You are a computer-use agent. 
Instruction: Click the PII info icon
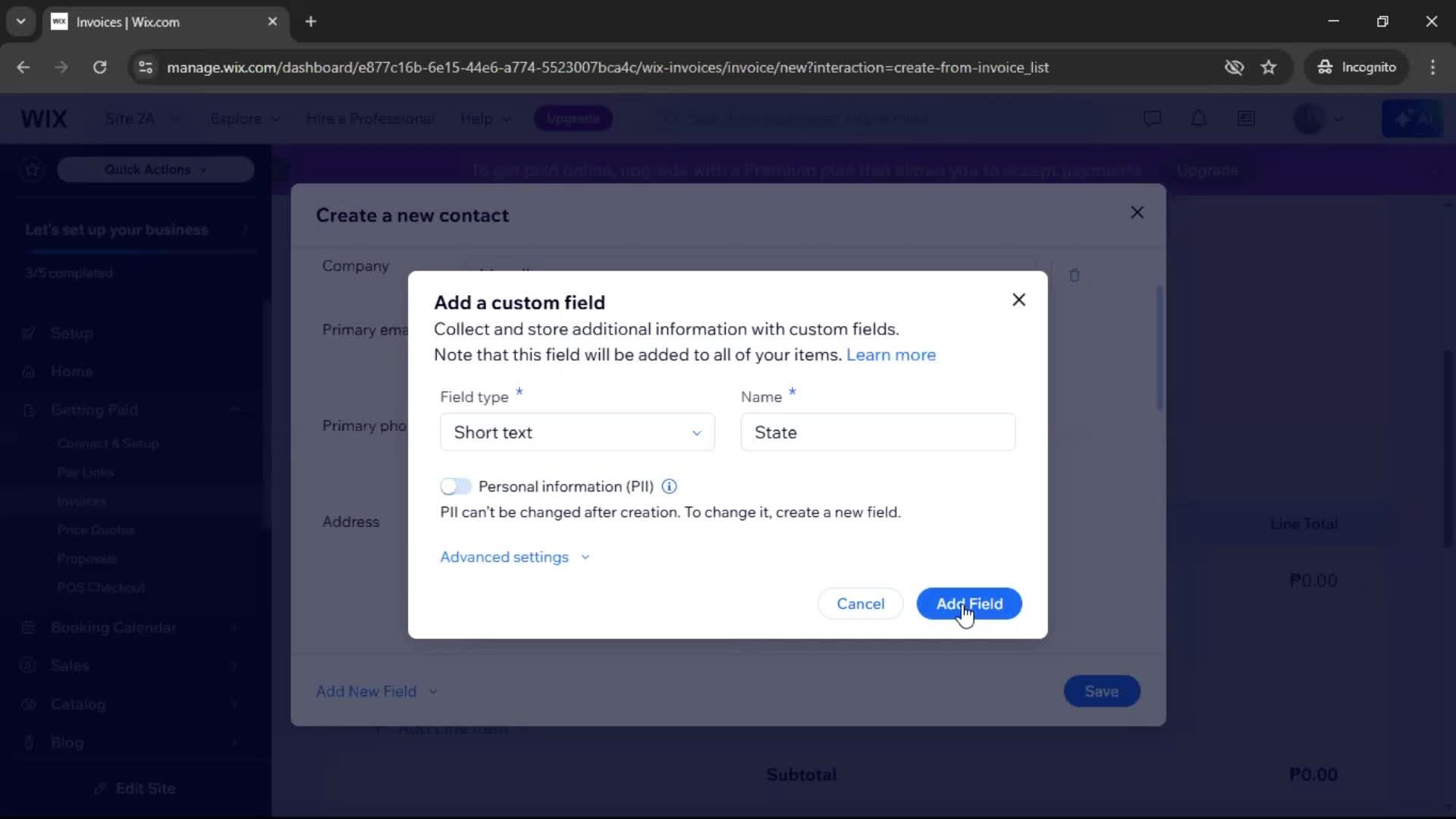[669, 486]
